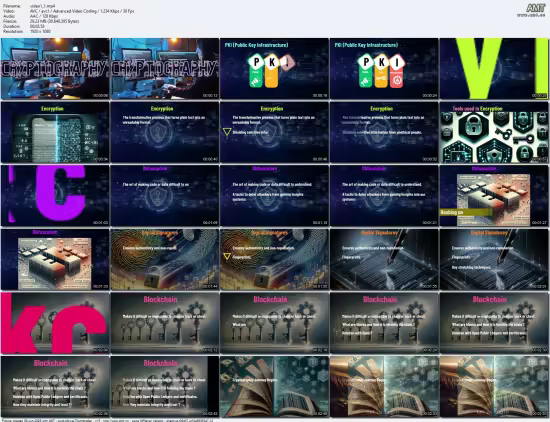Open the first Cryptography title frame

coord(55,69)
